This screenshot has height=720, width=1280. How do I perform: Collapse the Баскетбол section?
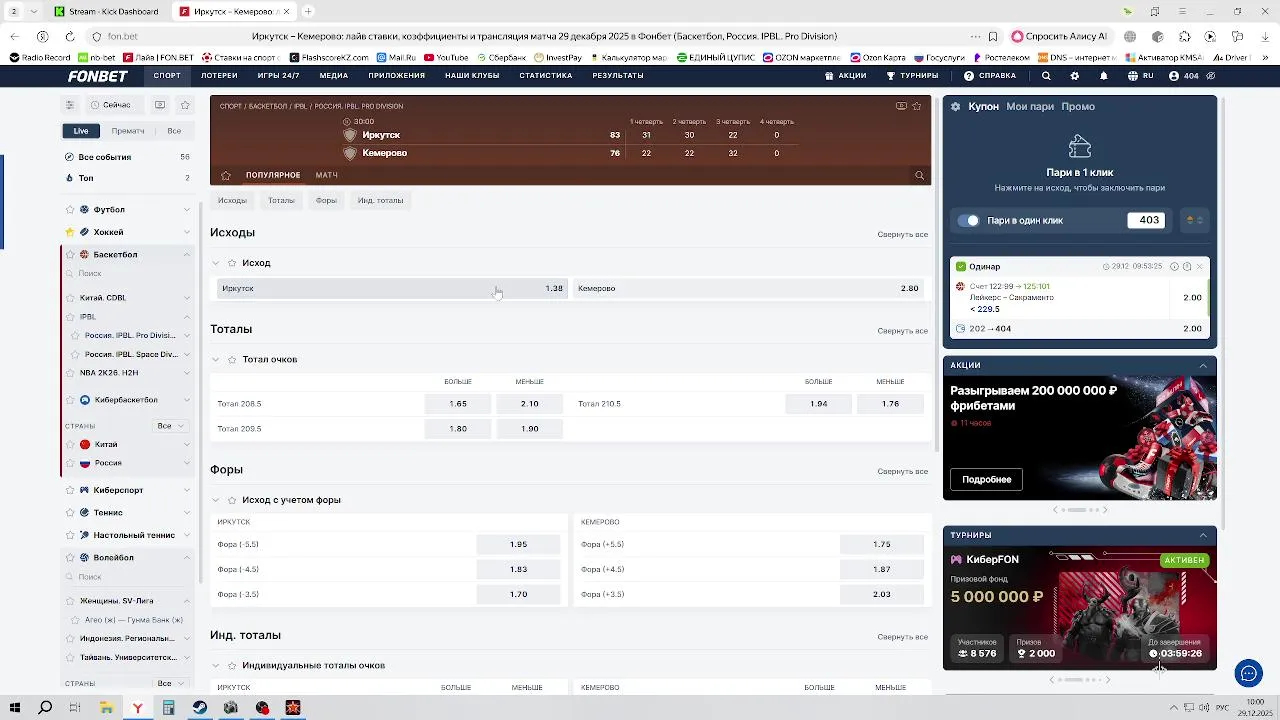click(x=186, y=255)
